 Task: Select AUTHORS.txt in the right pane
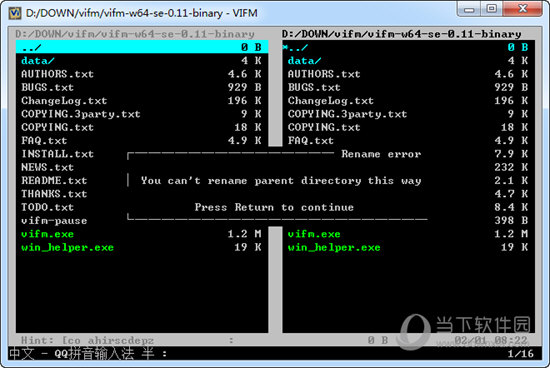click(x=324, y=74)
